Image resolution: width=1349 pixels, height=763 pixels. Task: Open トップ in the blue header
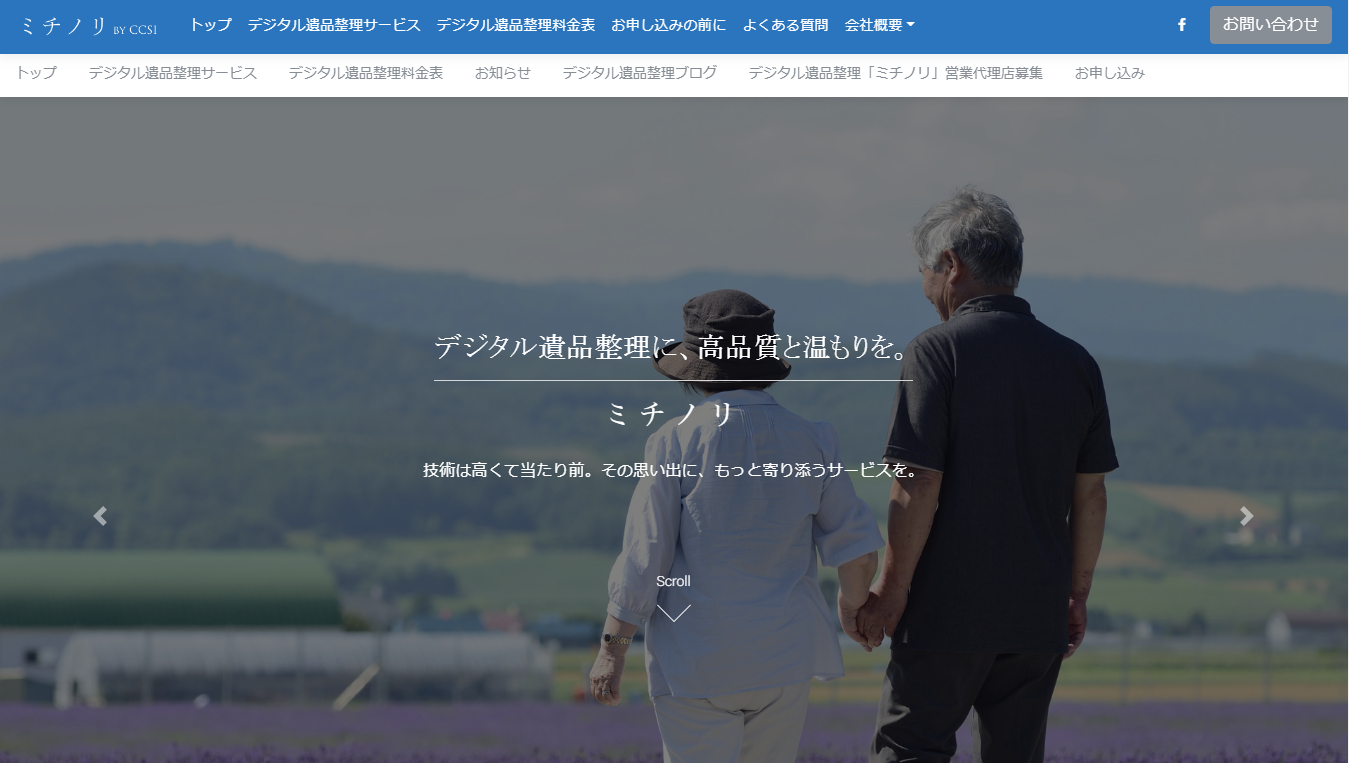pos(210,25)
